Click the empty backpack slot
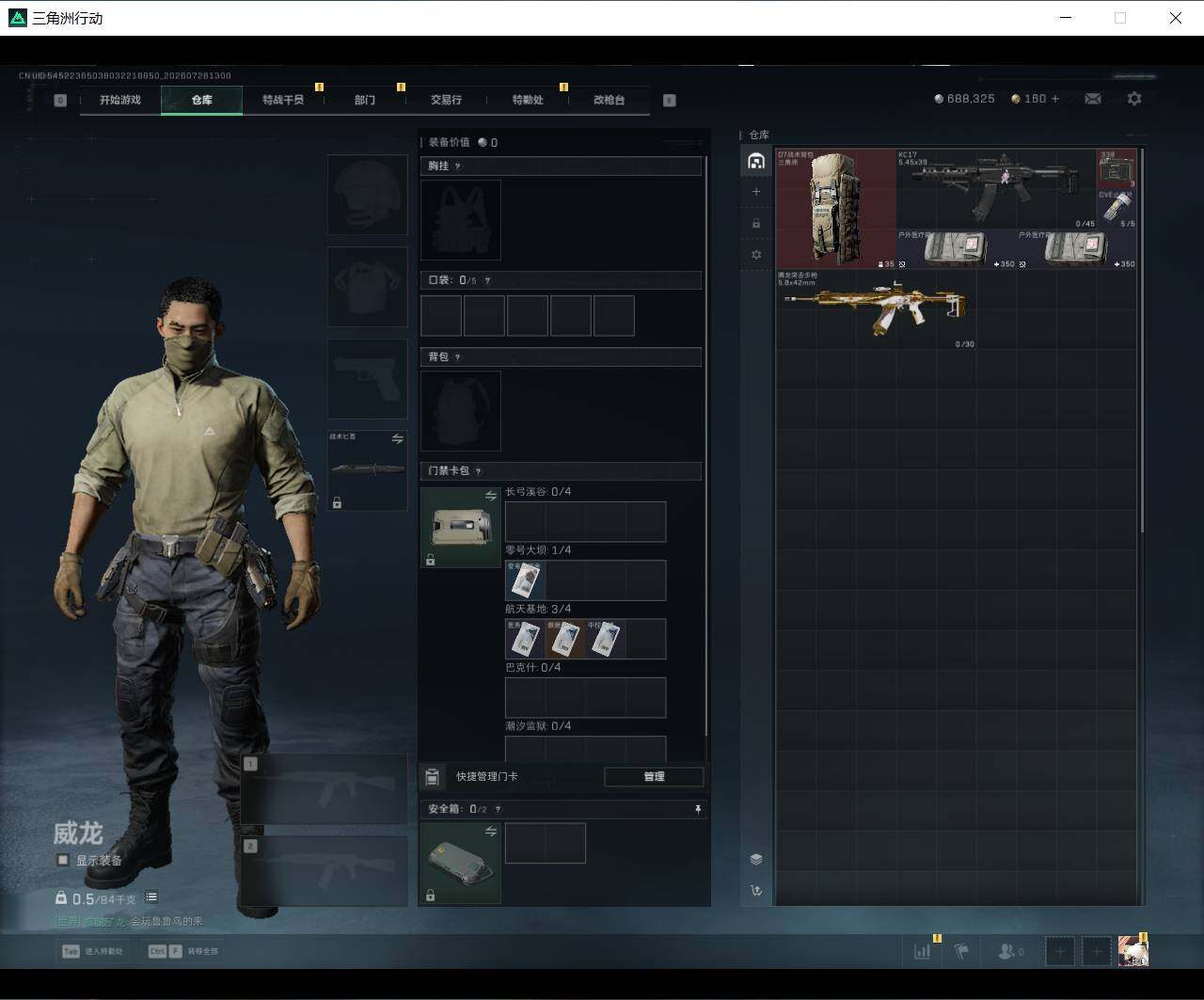The width and height of the screenshot is (1204, 1000). [x=461, y=411]
